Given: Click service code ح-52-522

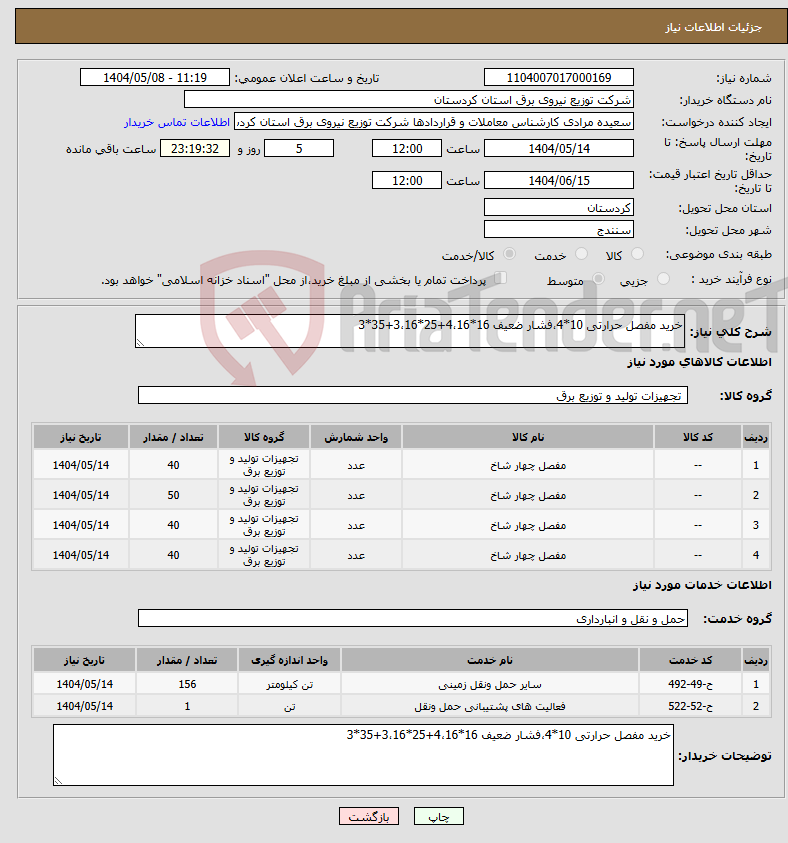Looking at the screenshot, I should 690,706.
